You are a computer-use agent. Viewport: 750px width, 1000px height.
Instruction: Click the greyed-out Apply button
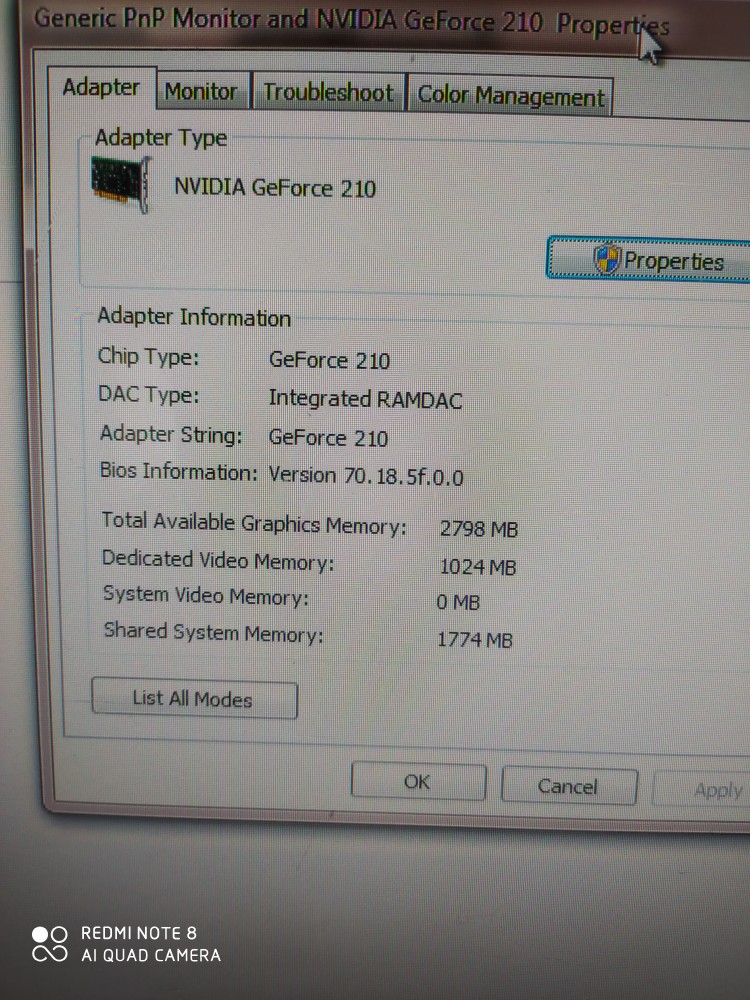pos(717,790)
